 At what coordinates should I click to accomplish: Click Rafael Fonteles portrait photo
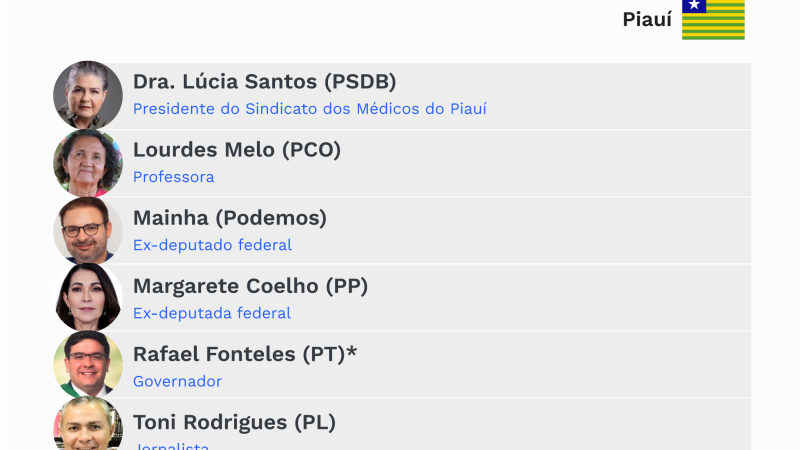(88, 365)
